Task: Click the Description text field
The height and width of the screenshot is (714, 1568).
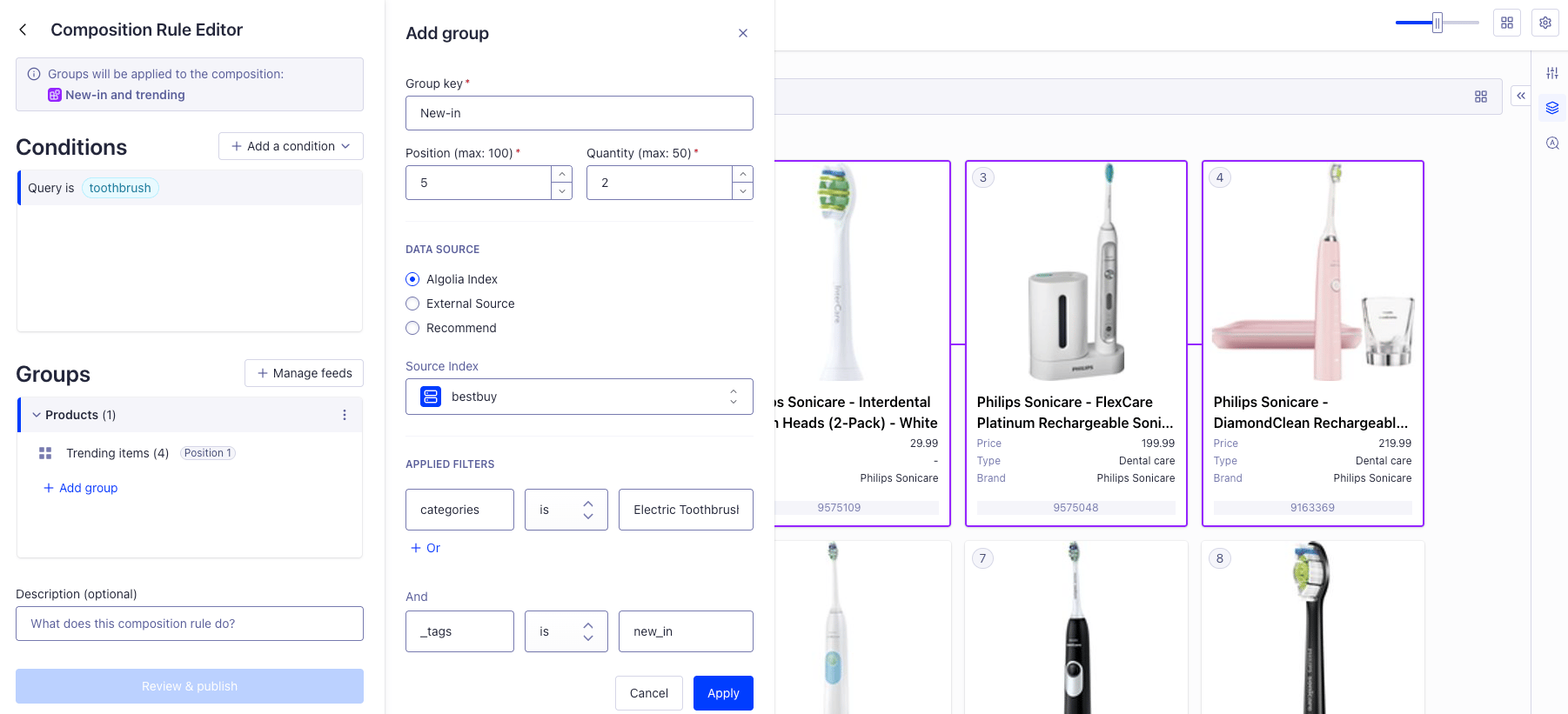Action: click(x=190, y=624)
